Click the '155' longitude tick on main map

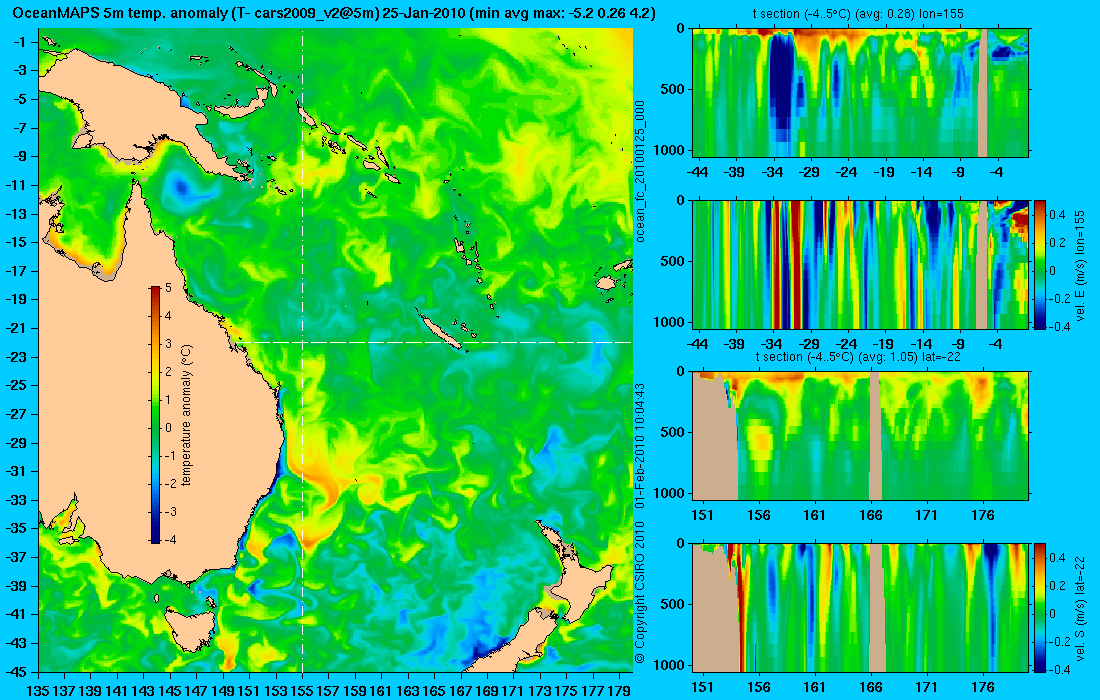(x=302, y=691)
